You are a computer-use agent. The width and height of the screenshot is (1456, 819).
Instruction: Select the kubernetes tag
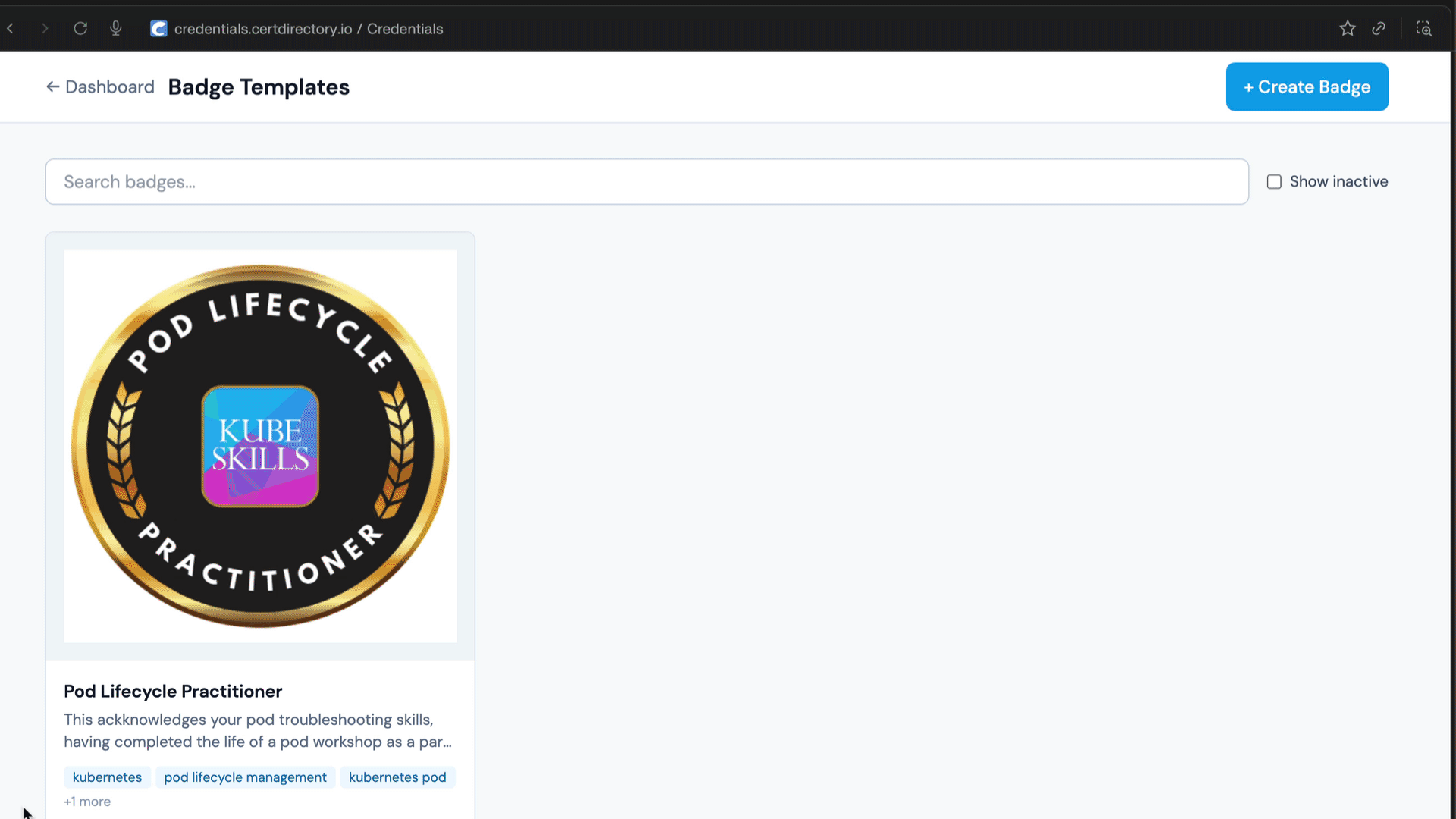(x=107, y=777)
